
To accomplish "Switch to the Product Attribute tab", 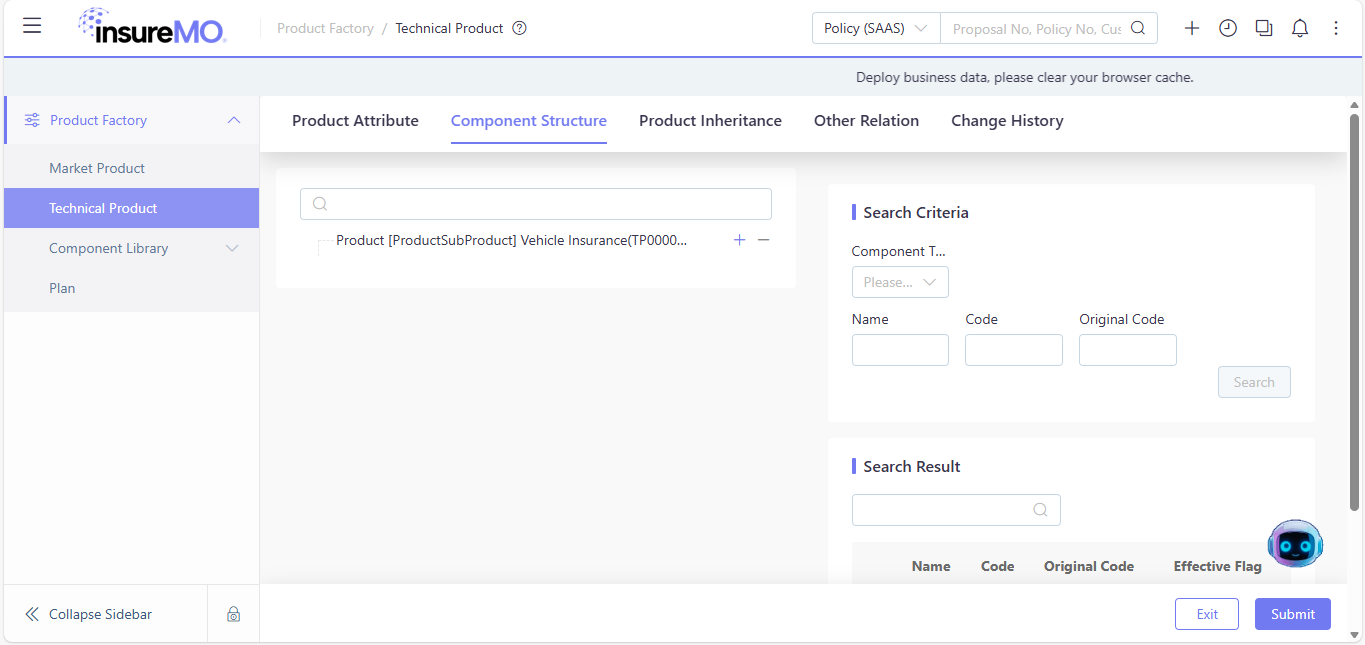I will point(355,121).
